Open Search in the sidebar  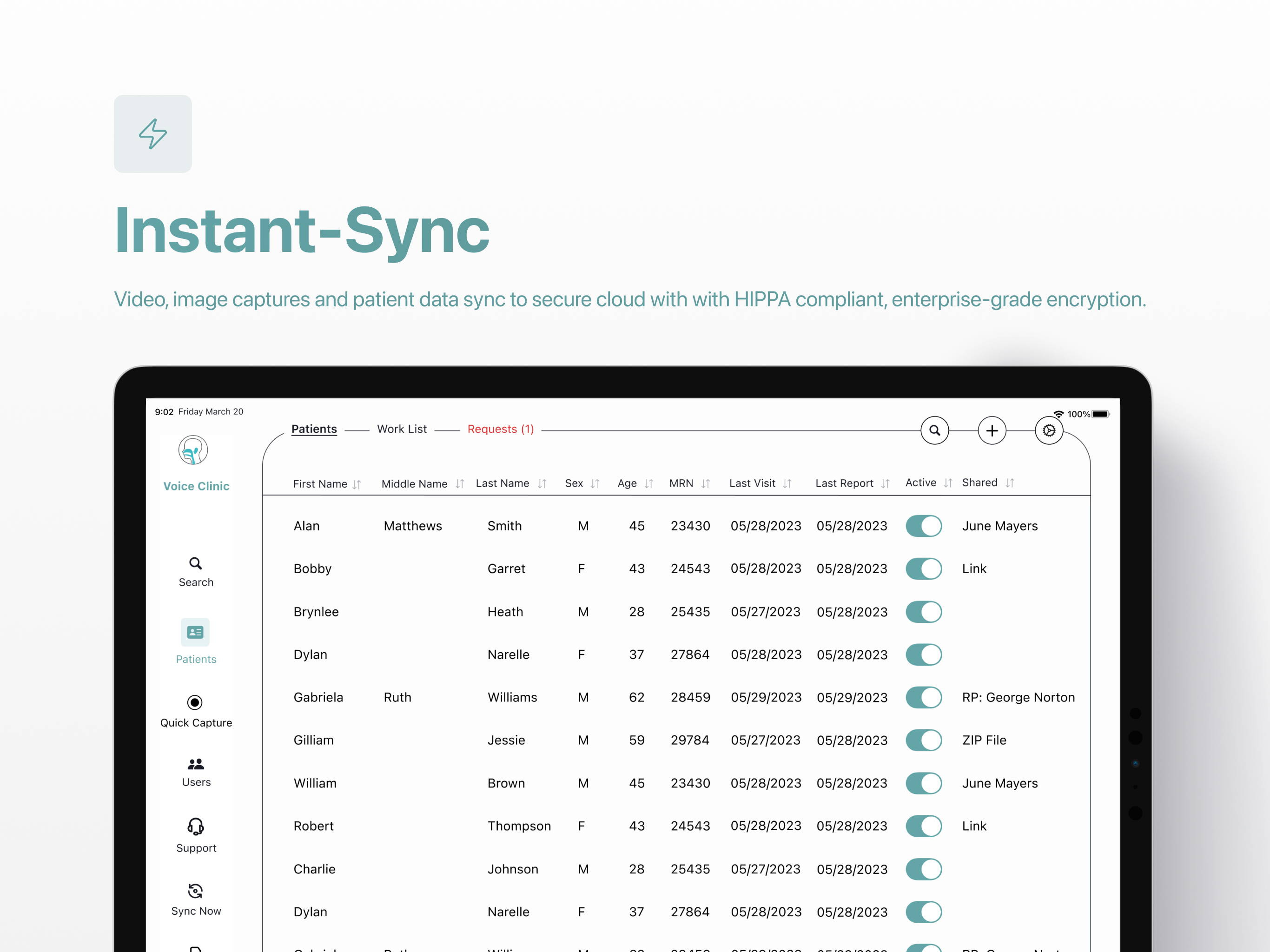click(196, 572)
